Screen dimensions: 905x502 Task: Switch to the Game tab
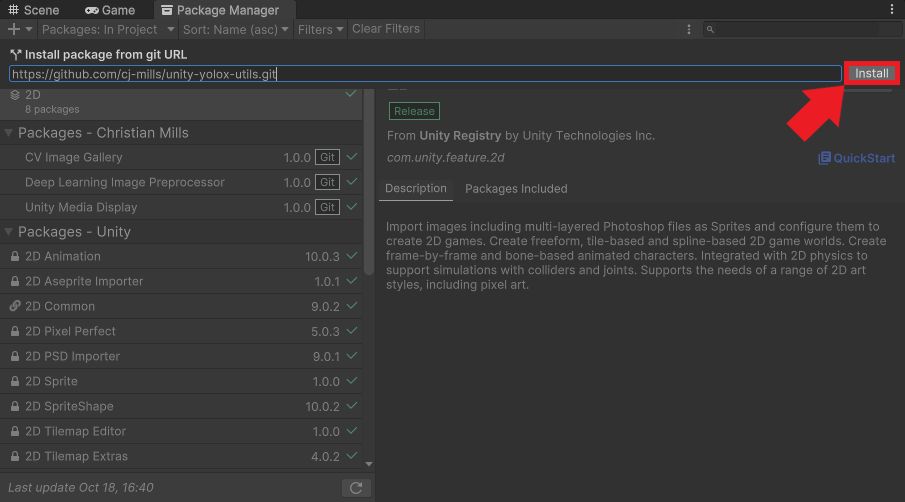110,10
